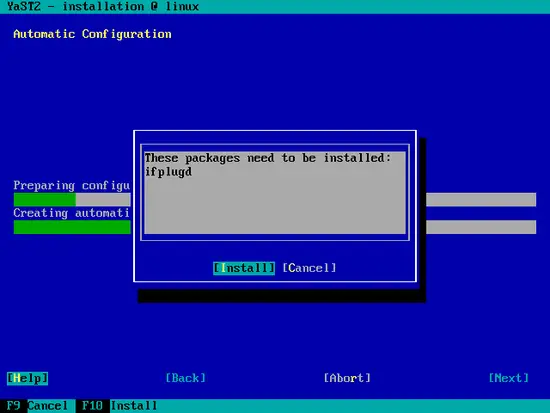Image resolution: width=550 pixels, height=413 pixels.
Task: Open Help at bottom left
Action: coord(27,378)
